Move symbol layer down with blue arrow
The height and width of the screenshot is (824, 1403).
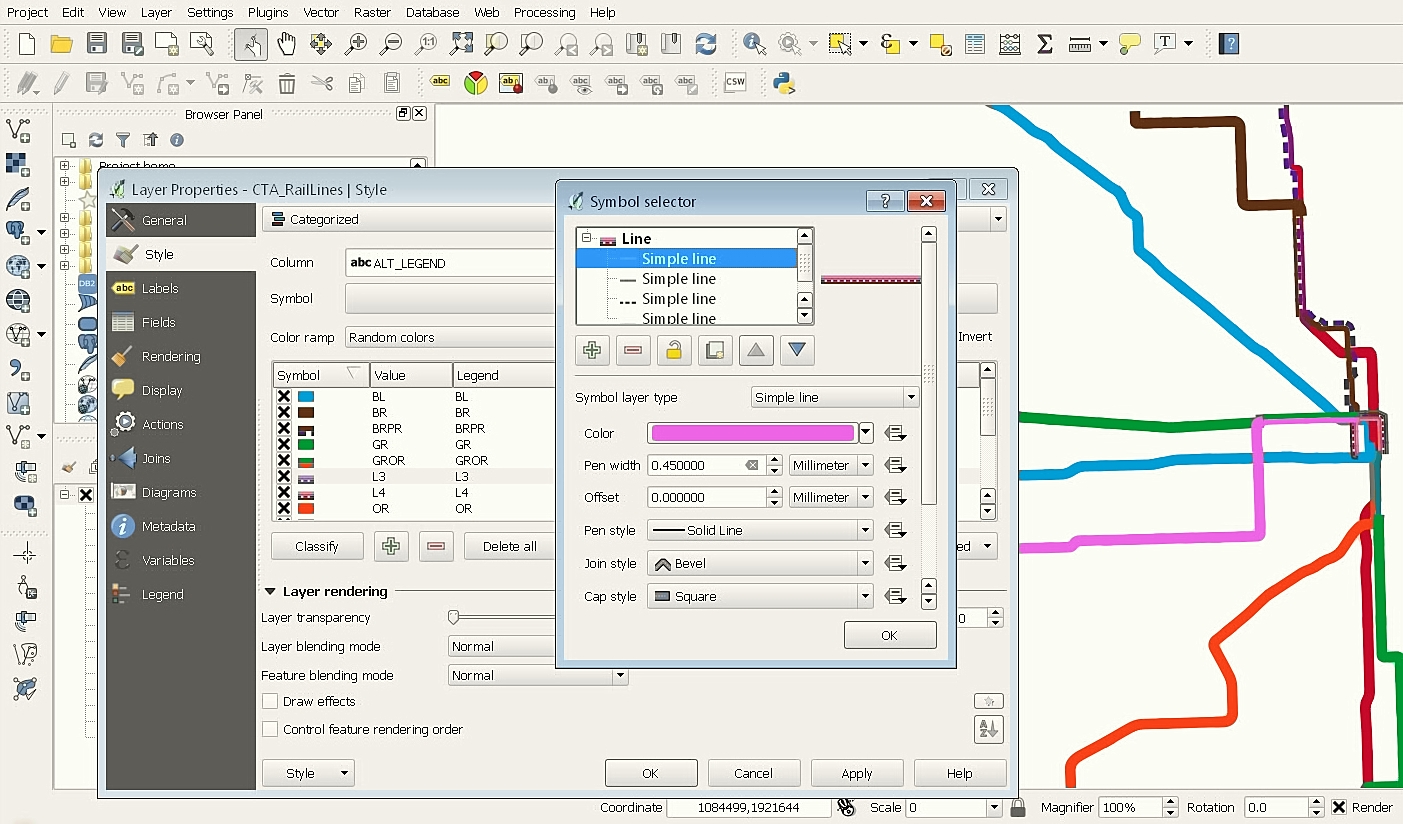pyautogui.click(x=797, y=350)
